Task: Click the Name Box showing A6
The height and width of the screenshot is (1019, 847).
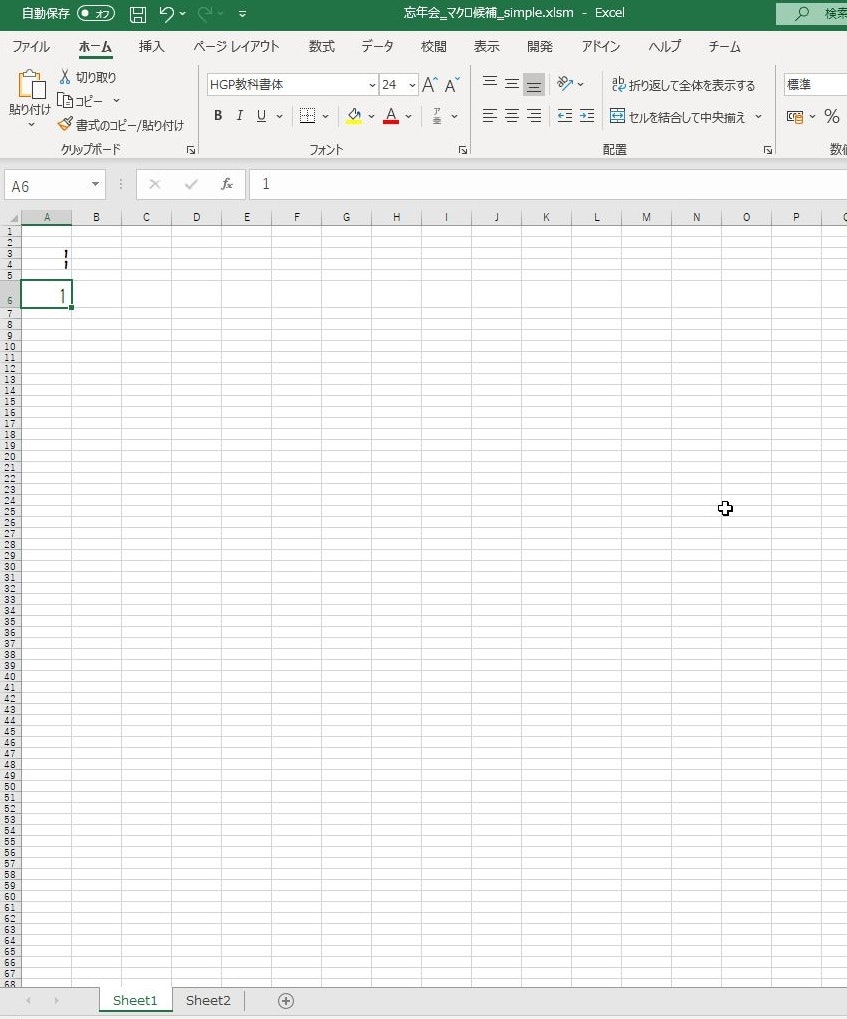Action: coord(55,185)
